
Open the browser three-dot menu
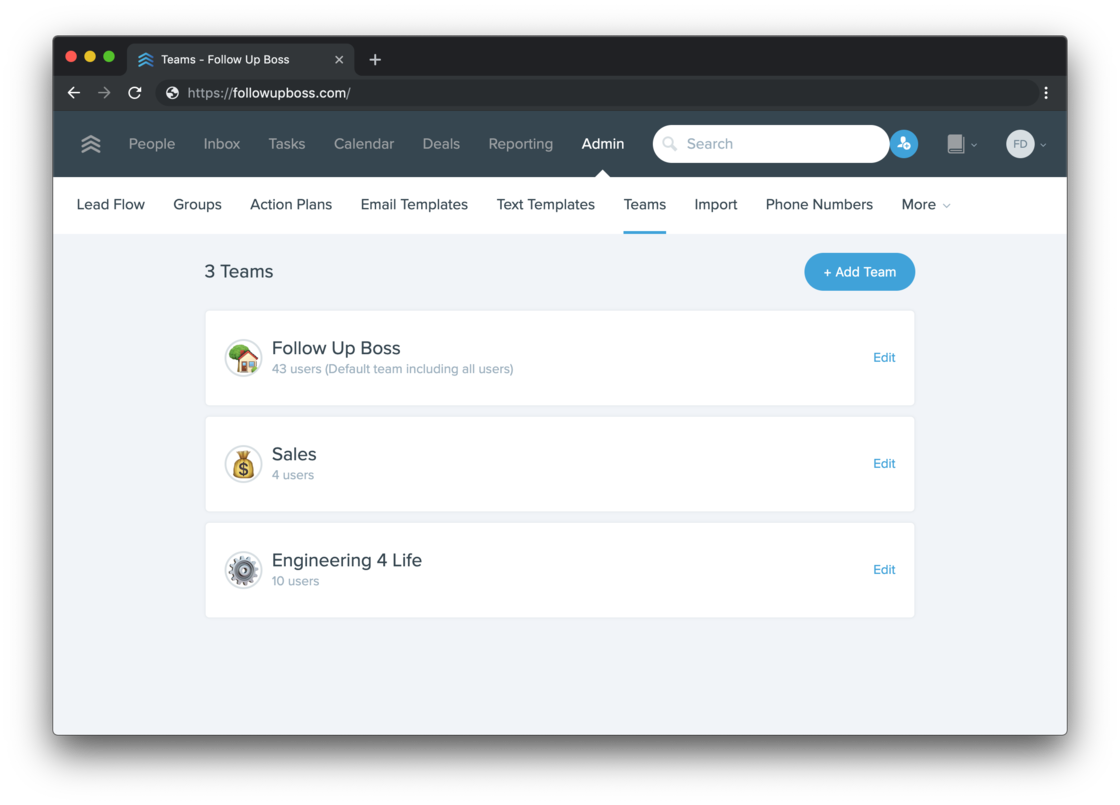(1046, 93)
